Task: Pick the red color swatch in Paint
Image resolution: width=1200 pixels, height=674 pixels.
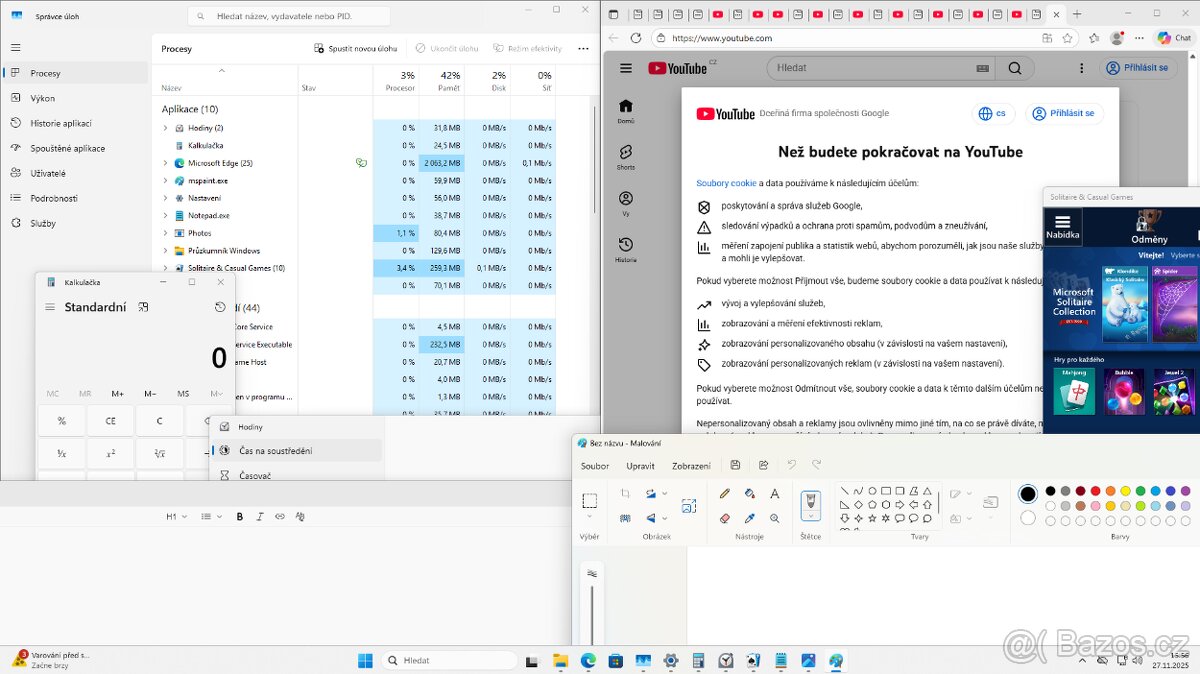Action: click(1096, 491)
